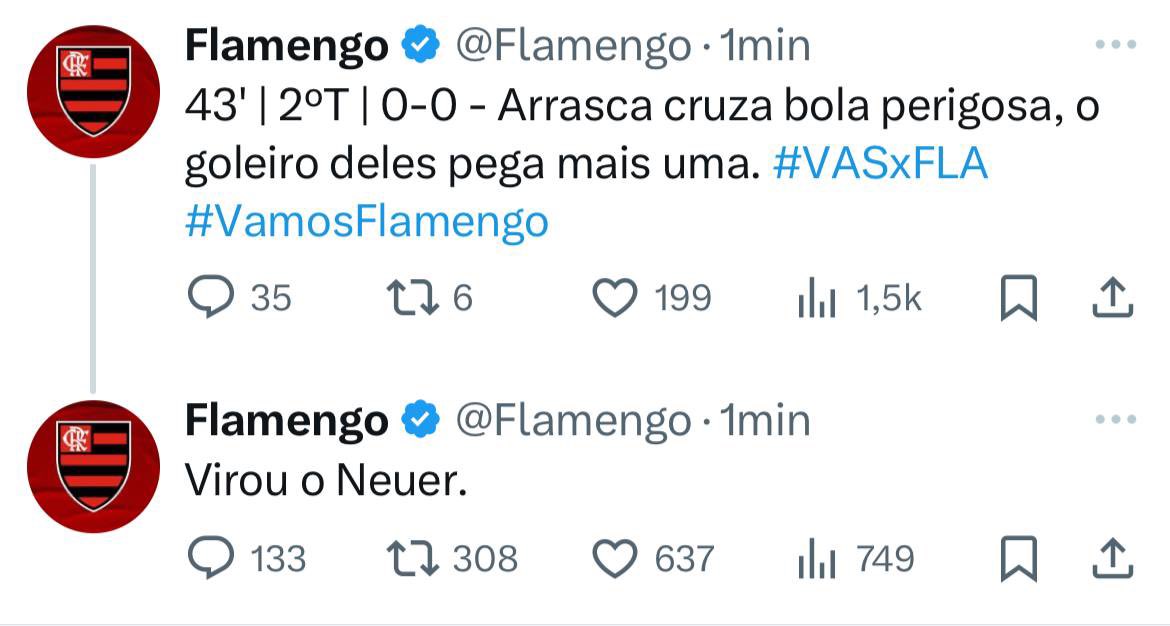This screenshot has height=626, width=1170.
Task: Reply to the Arrasca cross tweet
Action: [209, 298]
